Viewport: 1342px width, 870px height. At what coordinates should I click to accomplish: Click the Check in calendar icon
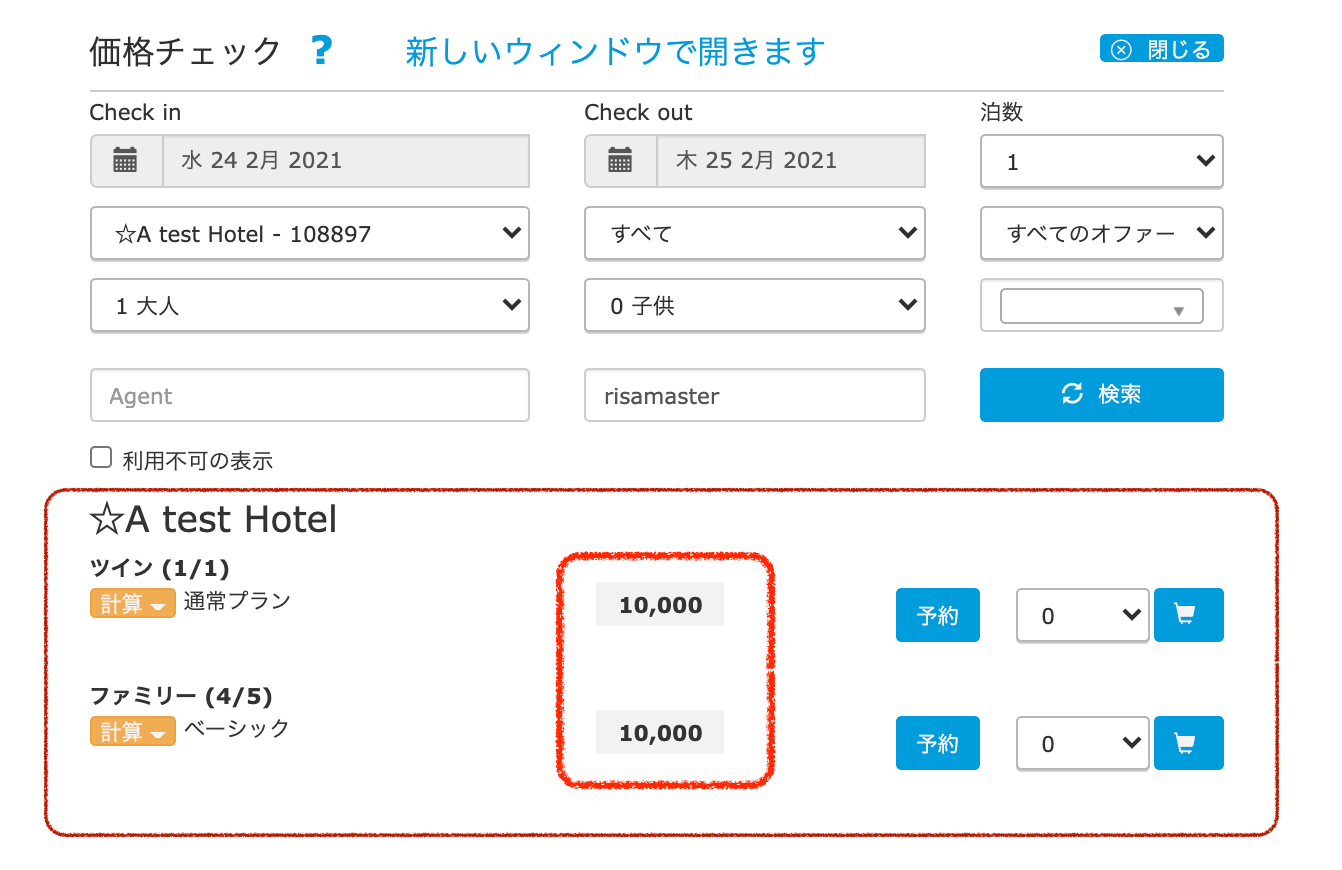pos(126,160)
